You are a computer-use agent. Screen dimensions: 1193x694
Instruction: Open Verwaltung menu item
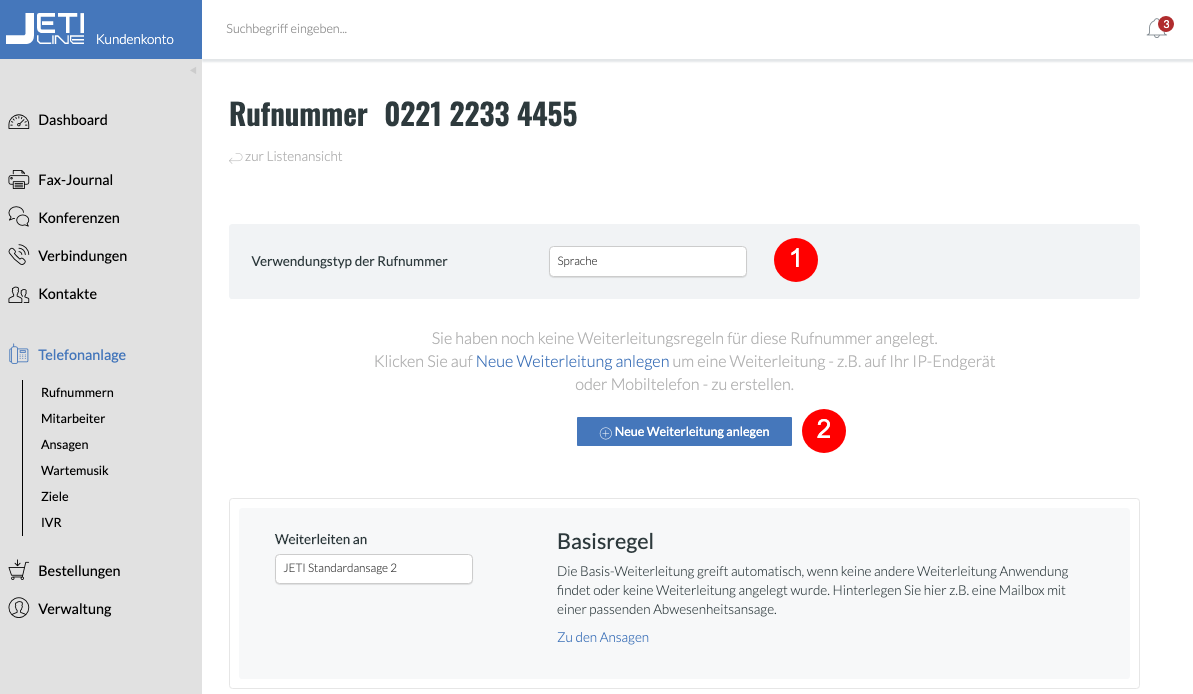(x=75, y=610)
